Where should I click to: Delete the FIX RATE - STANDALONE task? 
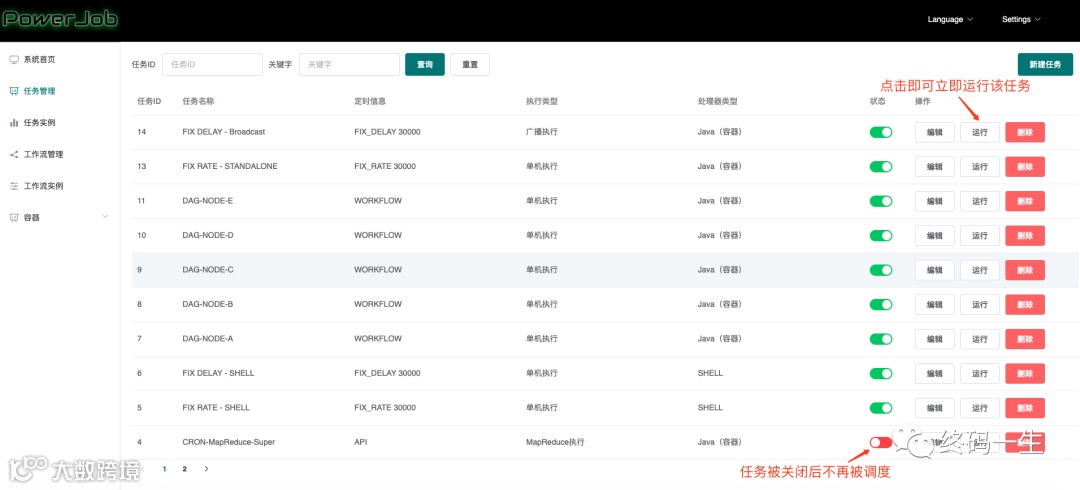[1025, 167]
